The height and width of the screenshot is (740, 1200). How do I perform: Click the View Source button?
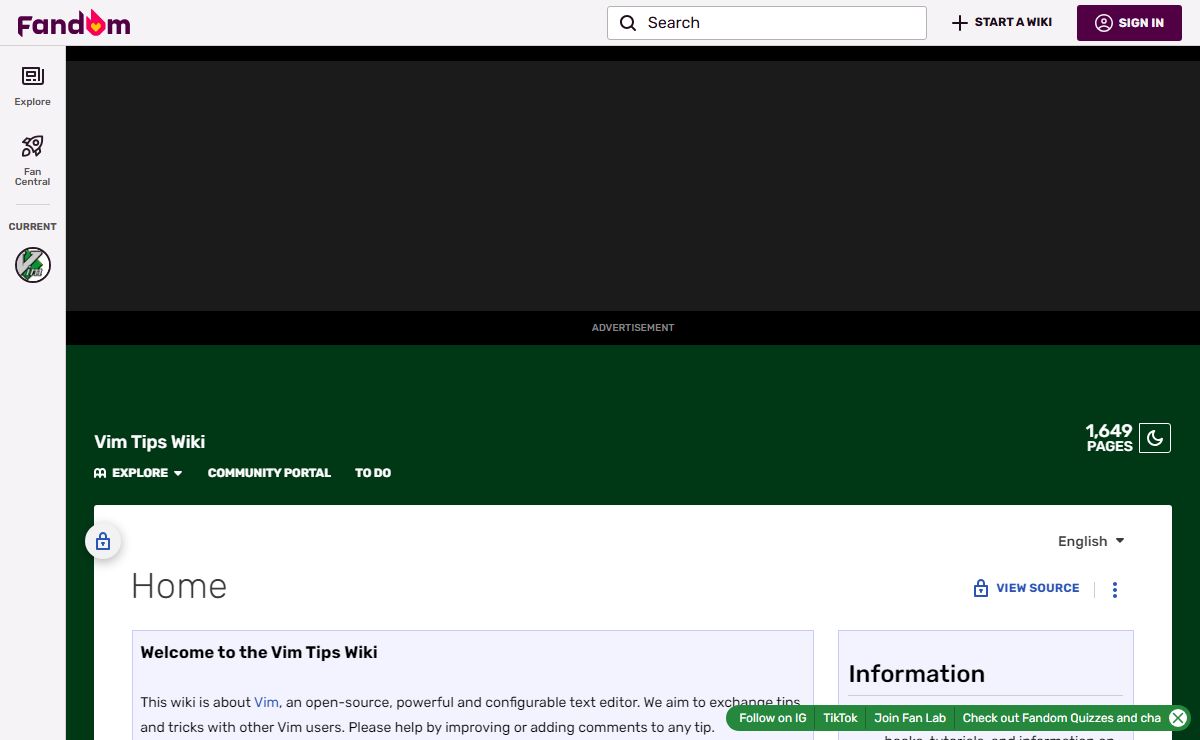[1027, 588]
